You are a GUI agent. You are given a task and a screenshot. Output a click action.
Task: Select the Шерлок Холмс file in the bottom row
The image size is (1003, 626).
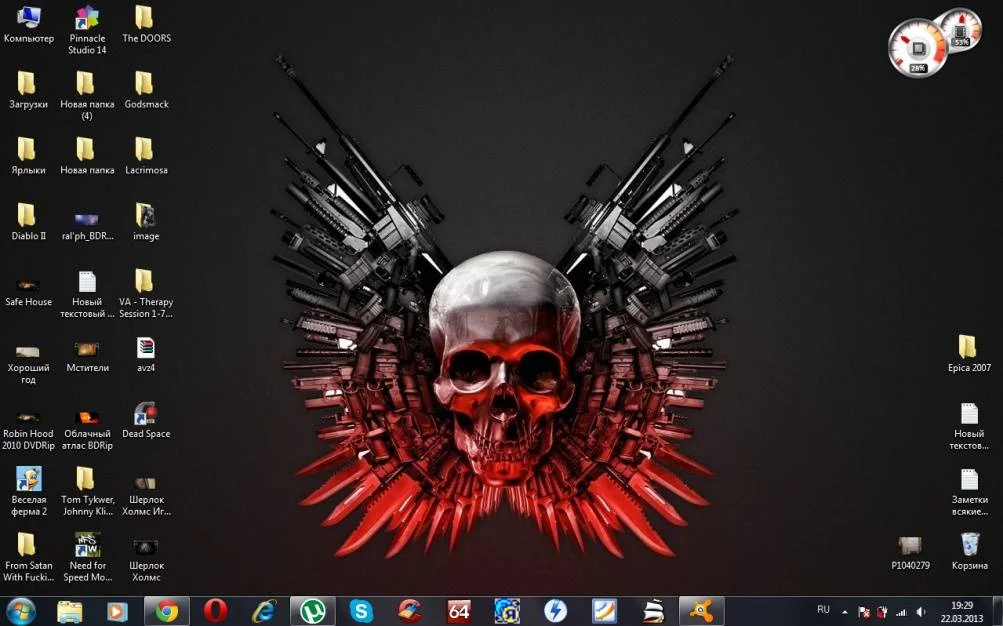[146, 561]
